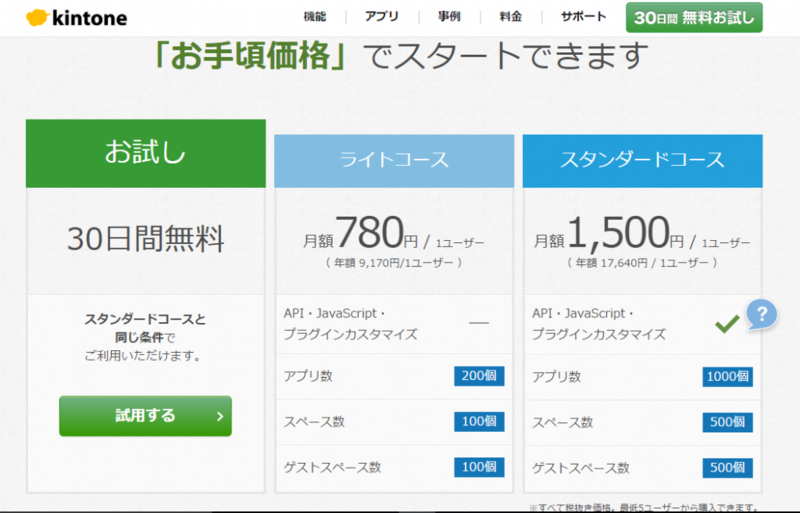Click the question mark help bubble
800x513 pixels.
pyautogui.click(x=762, y=314)
